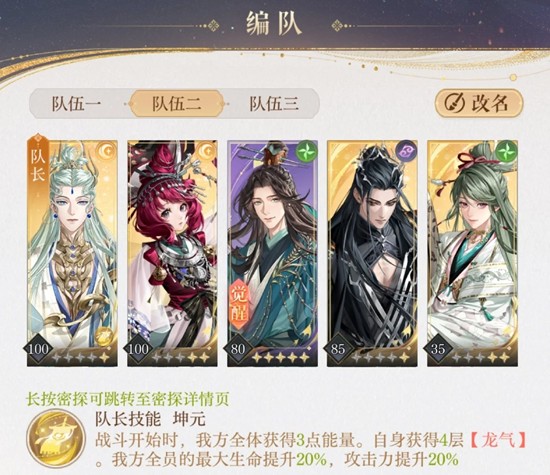Click the gold coin badge on the leader card
550x475 pixels.
tap(104, 338)
